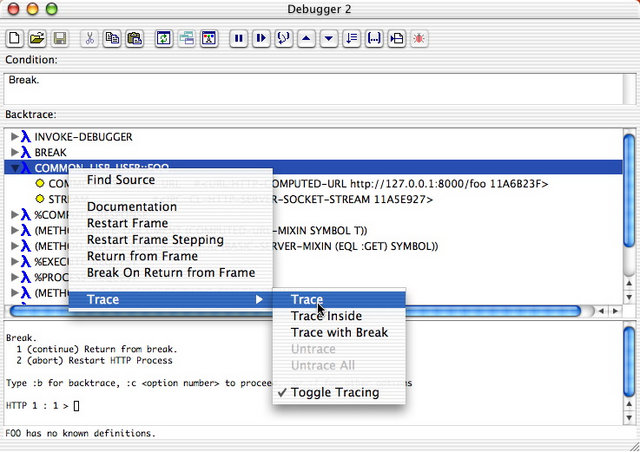Expand the %PROC frame row
Image resolution: width=640 pixels, height=452 pixels.
point(15,277)
